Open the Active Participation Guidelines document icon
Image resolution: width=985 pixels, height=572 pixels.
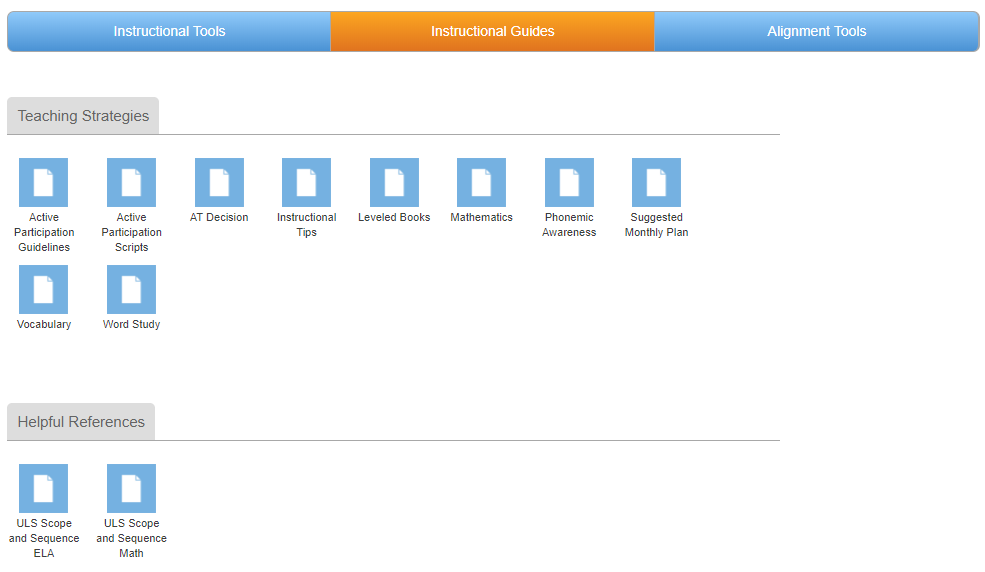pyautogui.click(x=43, y=182)
